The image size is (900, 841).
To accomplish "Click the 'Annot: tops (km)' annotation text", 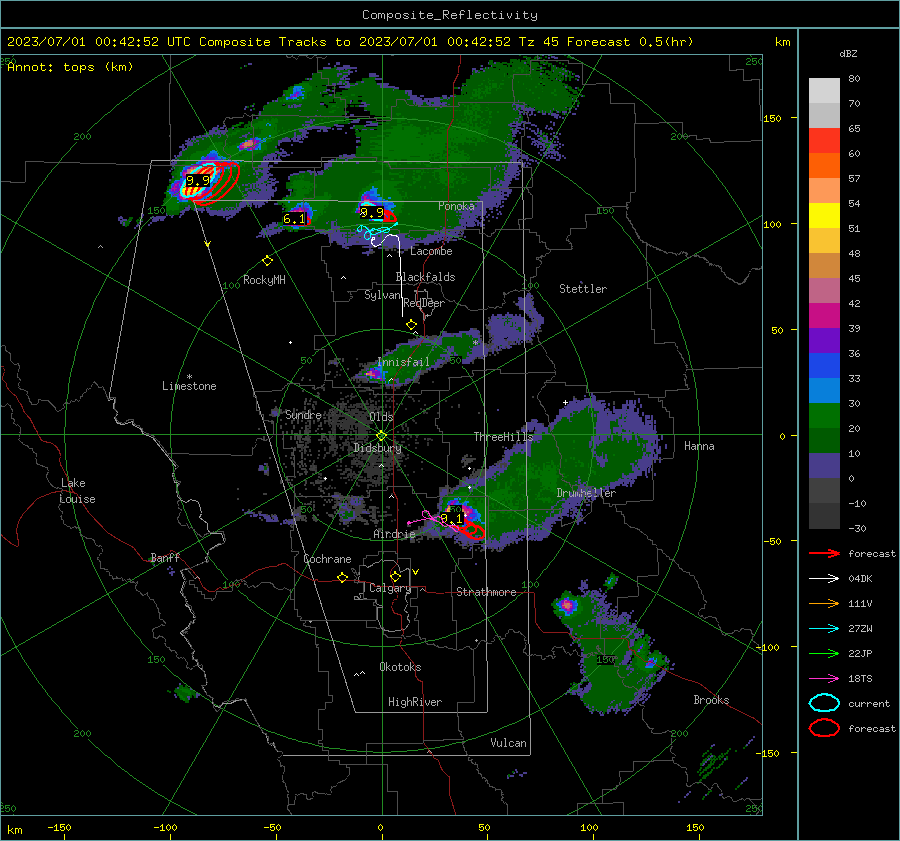I will click(x=71, y=67).
